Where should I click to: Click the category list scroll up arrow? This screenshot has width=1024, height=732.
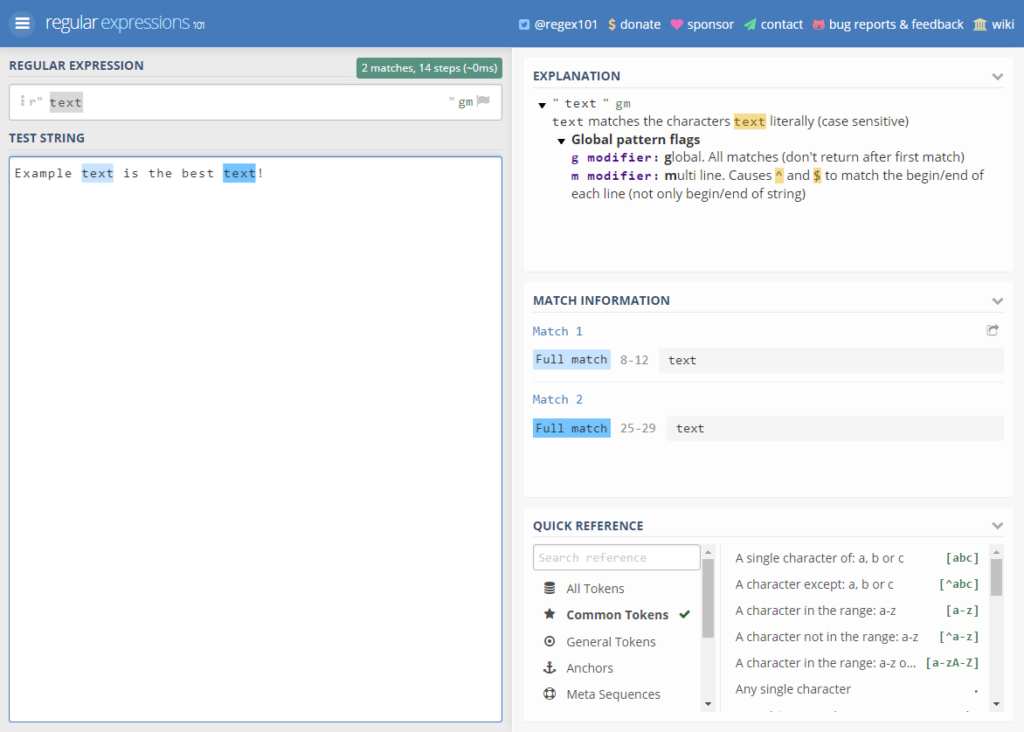pyautogui.click(x=708, y=552)
